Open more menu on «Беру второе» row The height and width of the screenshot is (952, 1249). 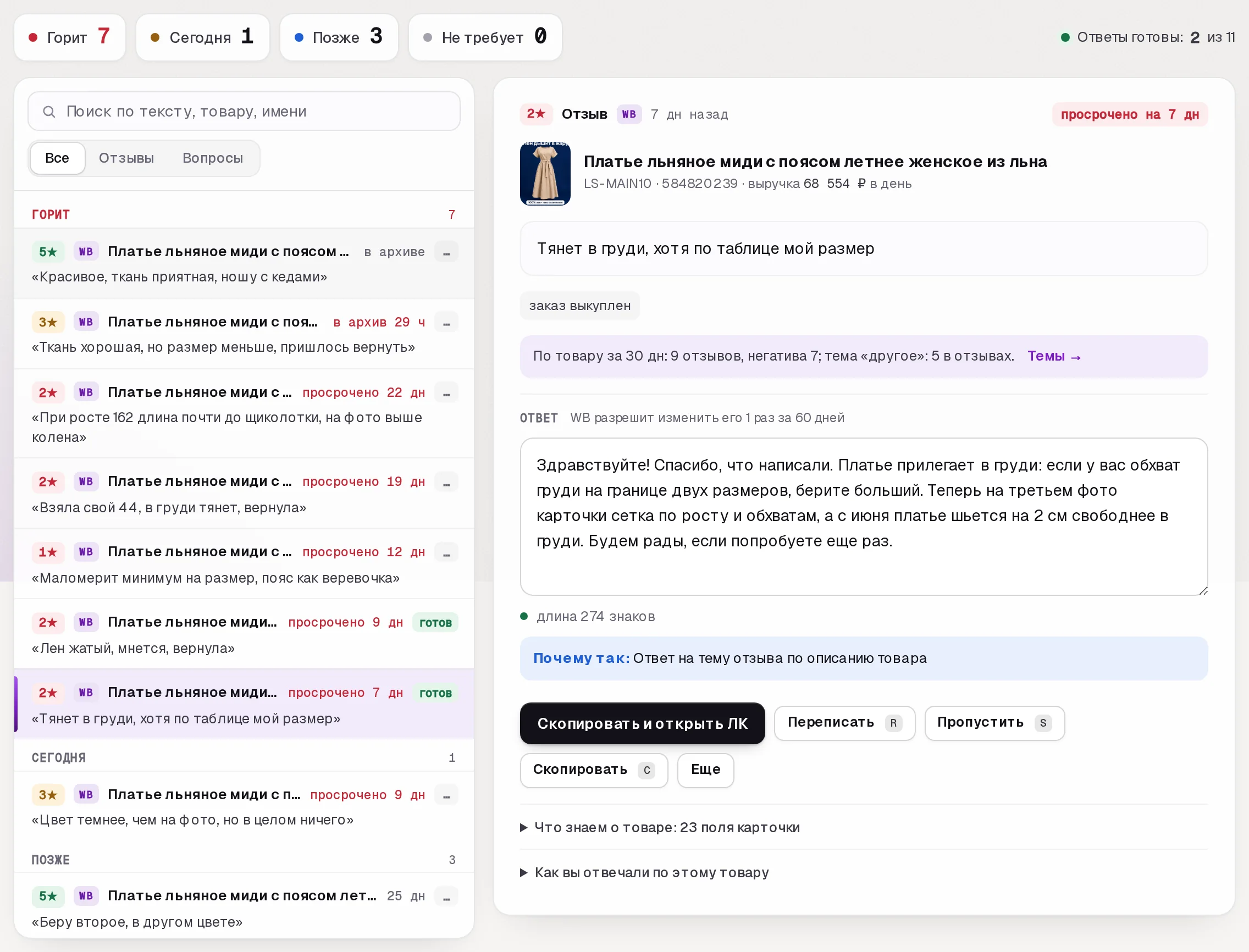[x=446, y=896]
